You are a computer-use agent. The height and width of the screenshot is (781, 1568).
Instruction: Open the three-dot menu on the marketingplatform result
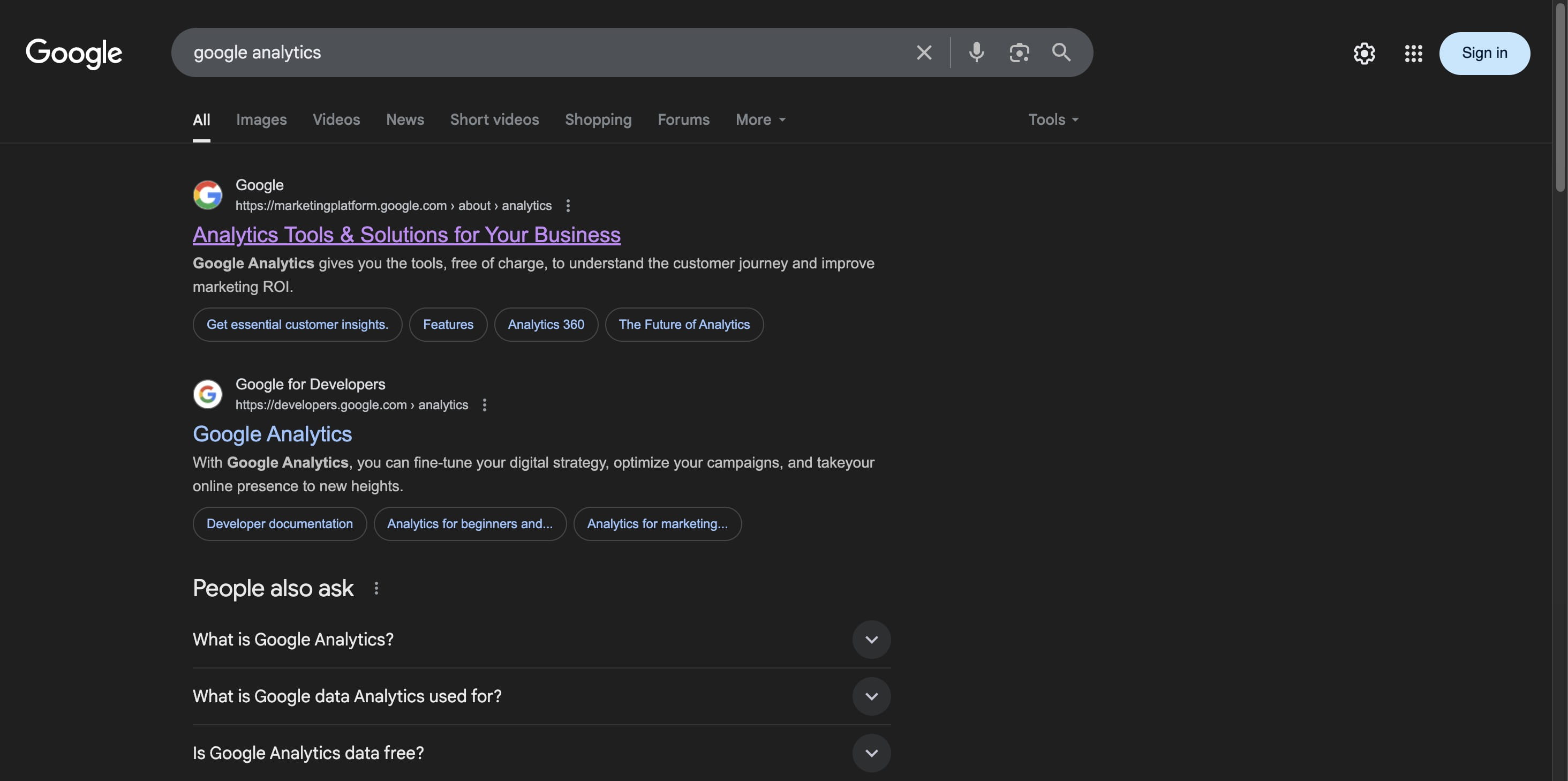coord(569,206)
